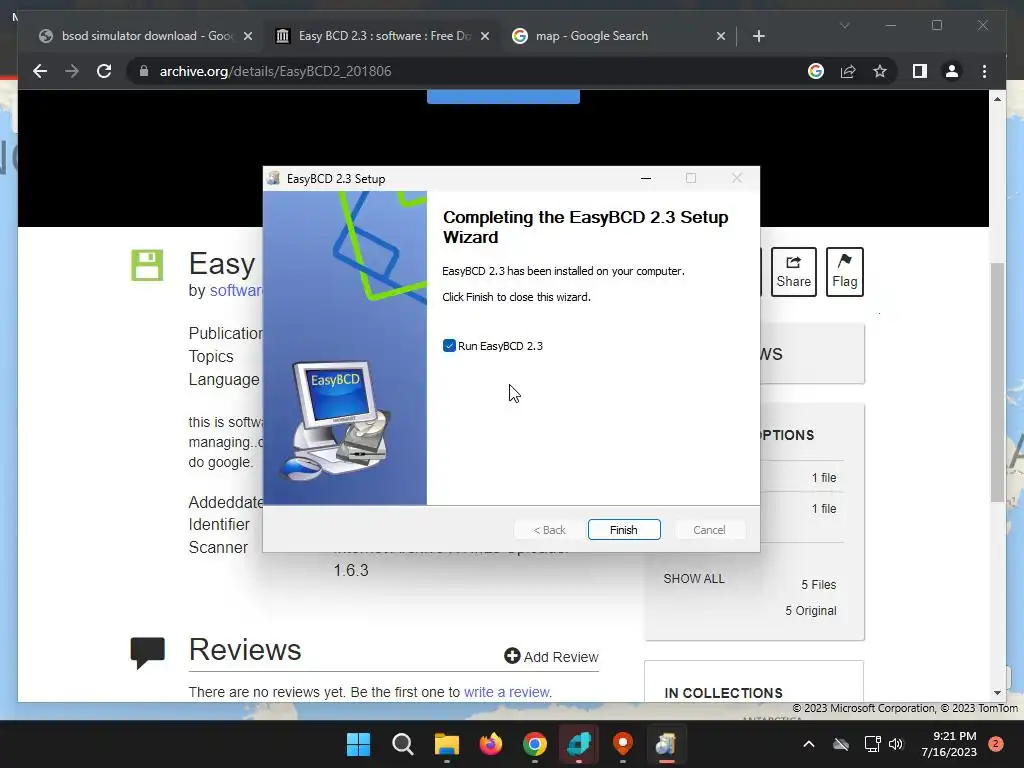
Task: Click Share button on archive page
Action: (793, 272)
